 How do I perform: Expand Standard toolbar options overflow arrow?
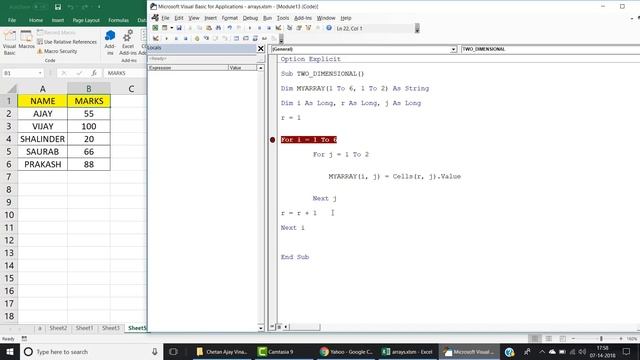pyautogui.click(x=417, y=28)
